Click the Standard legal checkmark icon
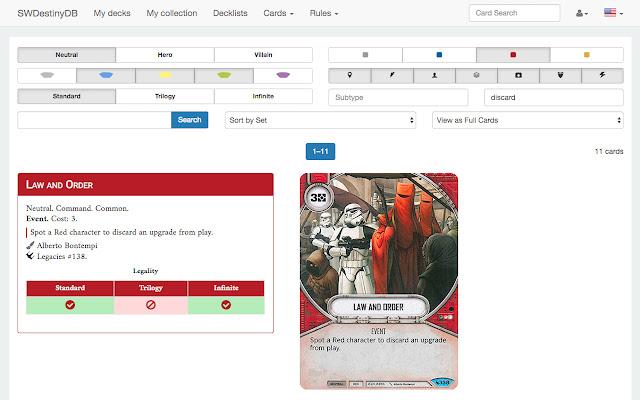640x400 pixels. (70, 305)
